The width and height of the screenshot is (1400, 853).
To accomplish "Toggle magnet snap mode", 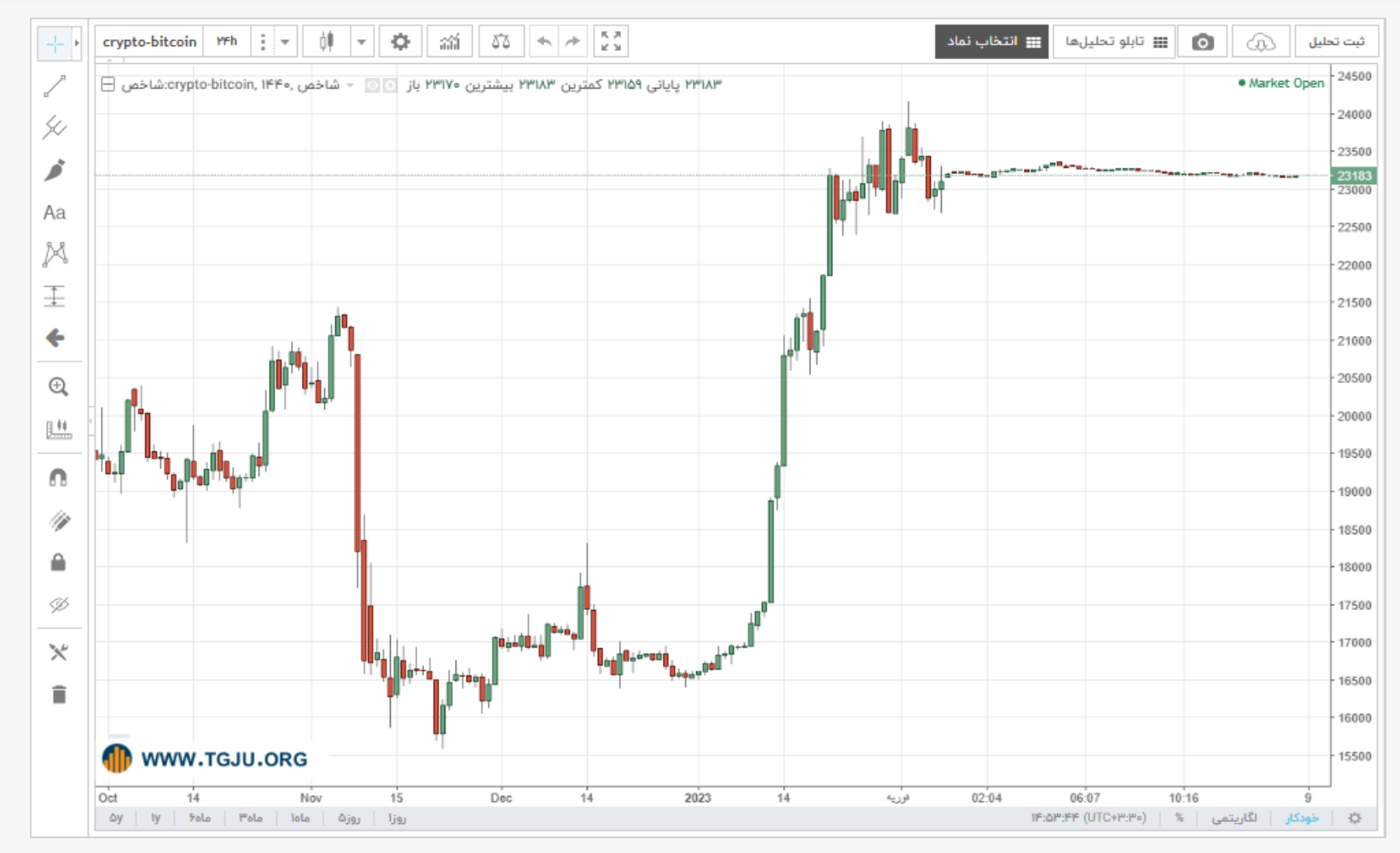I will point(58,478).
